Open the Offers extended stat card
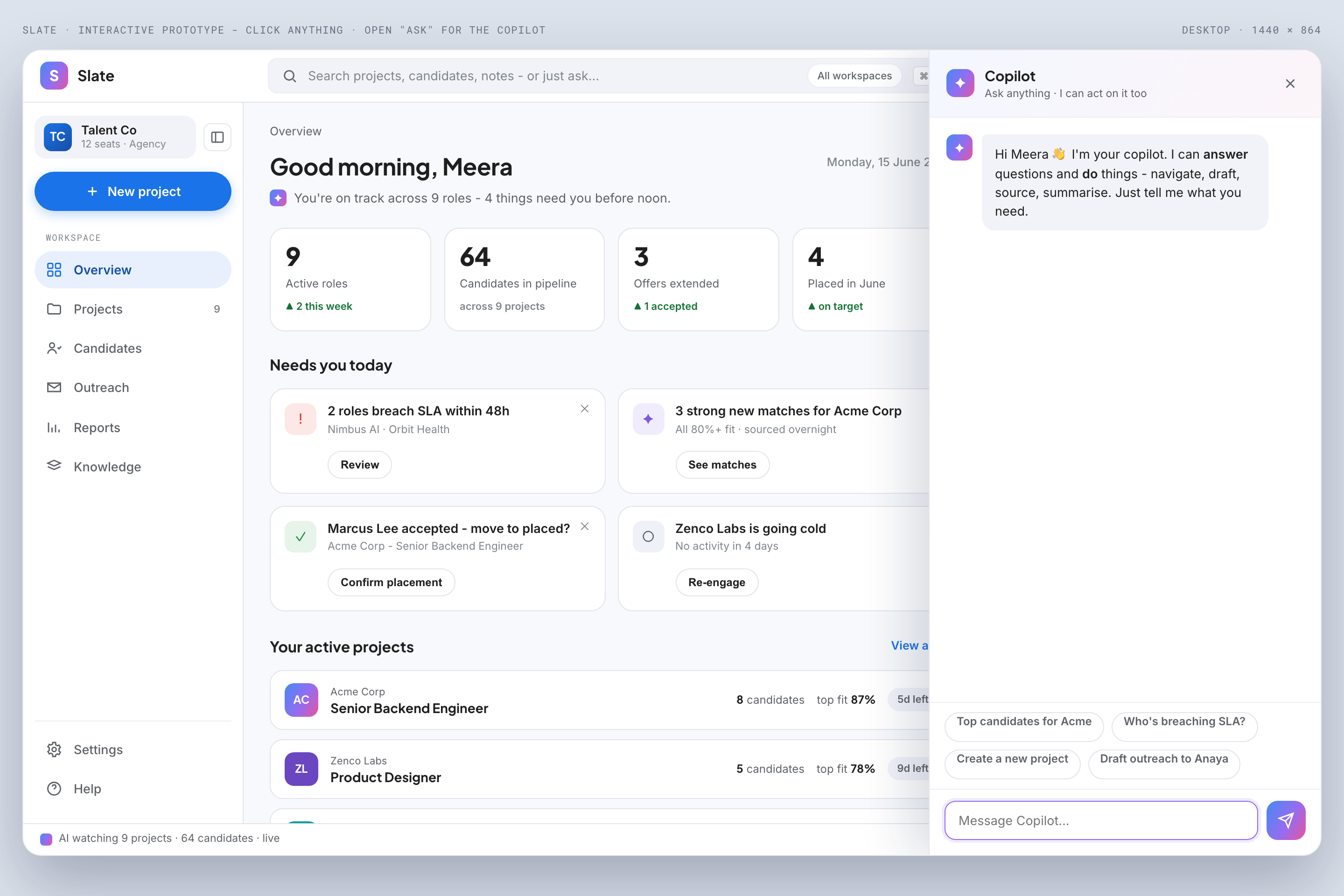Viewport: 1344px width, 896px height. 698,280
